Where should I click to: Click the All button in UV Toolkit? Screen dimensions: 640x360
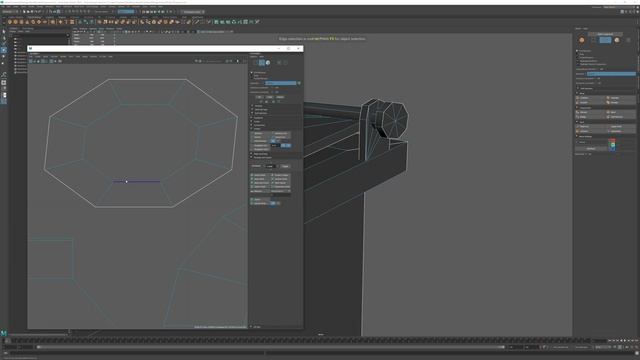[259, 97]
